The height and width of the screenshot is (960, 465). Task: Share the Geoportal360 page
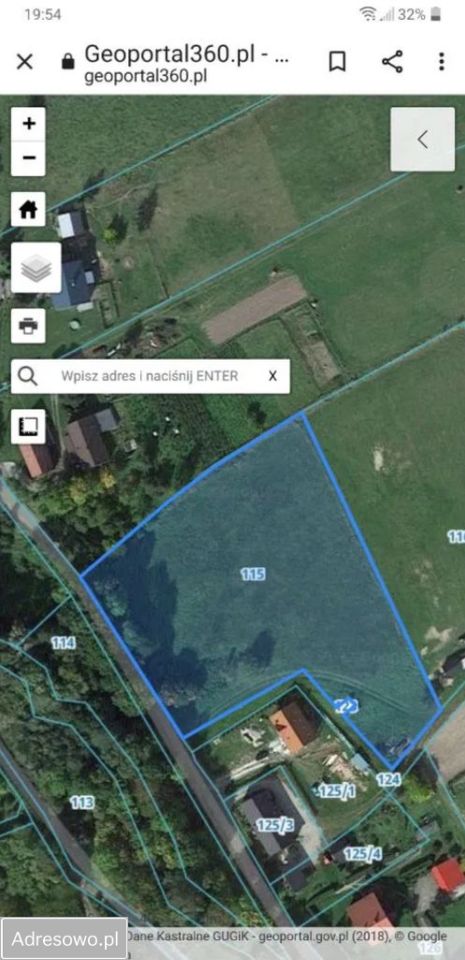(x=392, y=61)
